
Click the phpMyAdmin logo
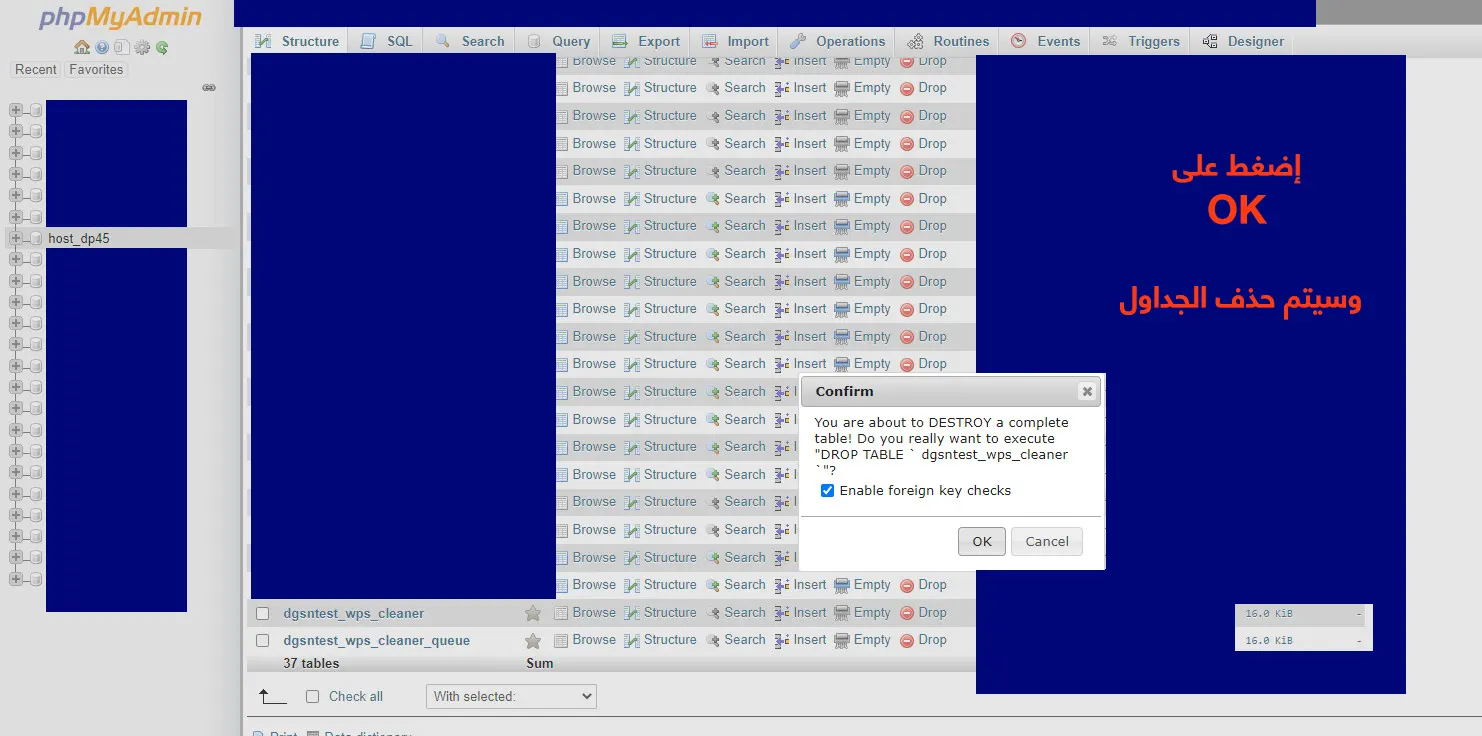(120, 18)
